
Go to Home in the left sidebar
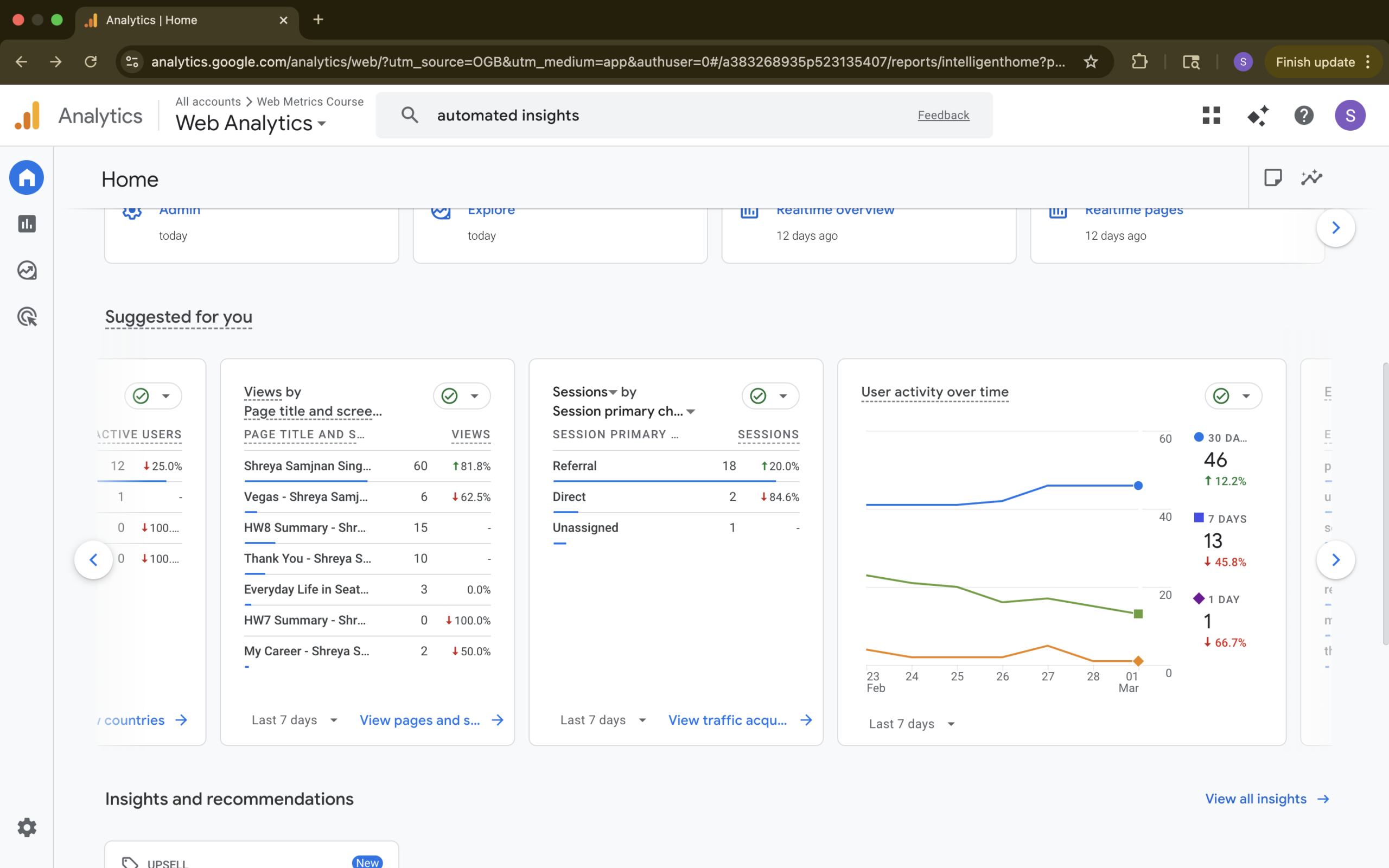pyautogui.click(x=27, y=177)
